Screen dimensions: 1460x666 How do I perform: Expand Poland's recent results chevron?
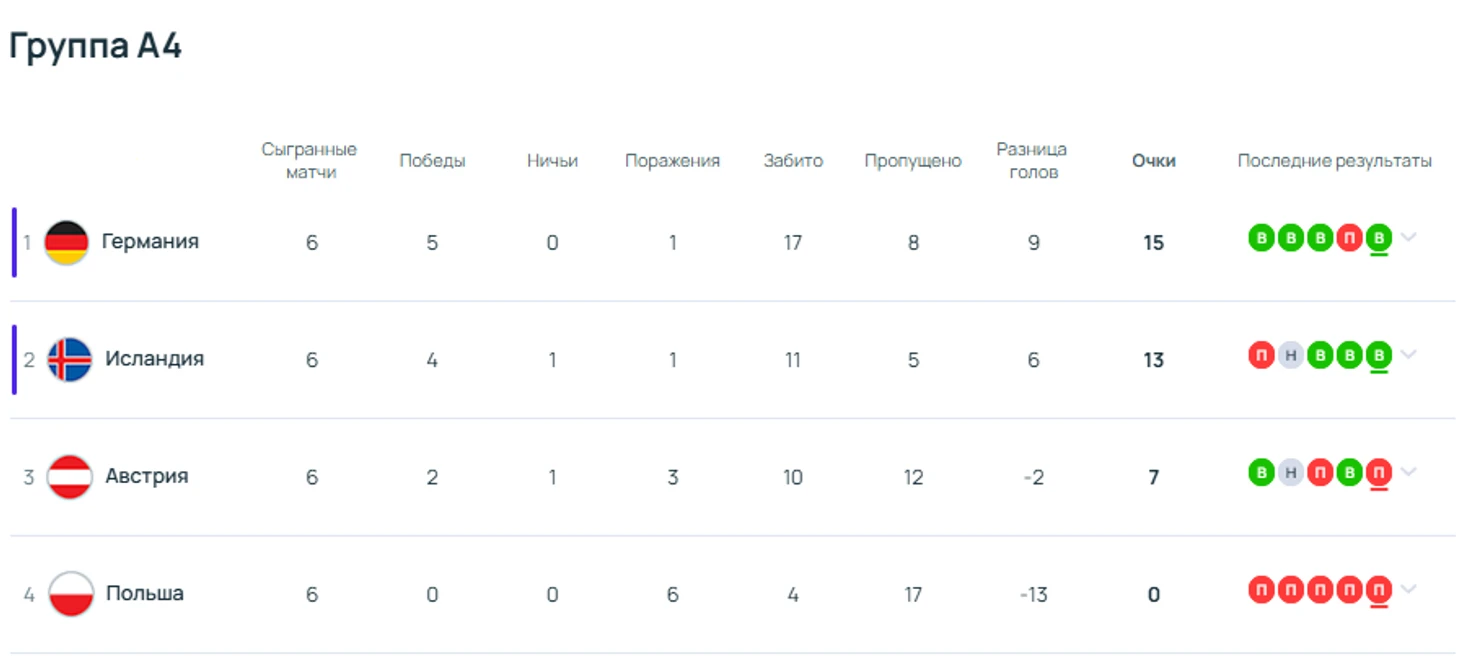pyautogui.click(x=1409, y=590)
